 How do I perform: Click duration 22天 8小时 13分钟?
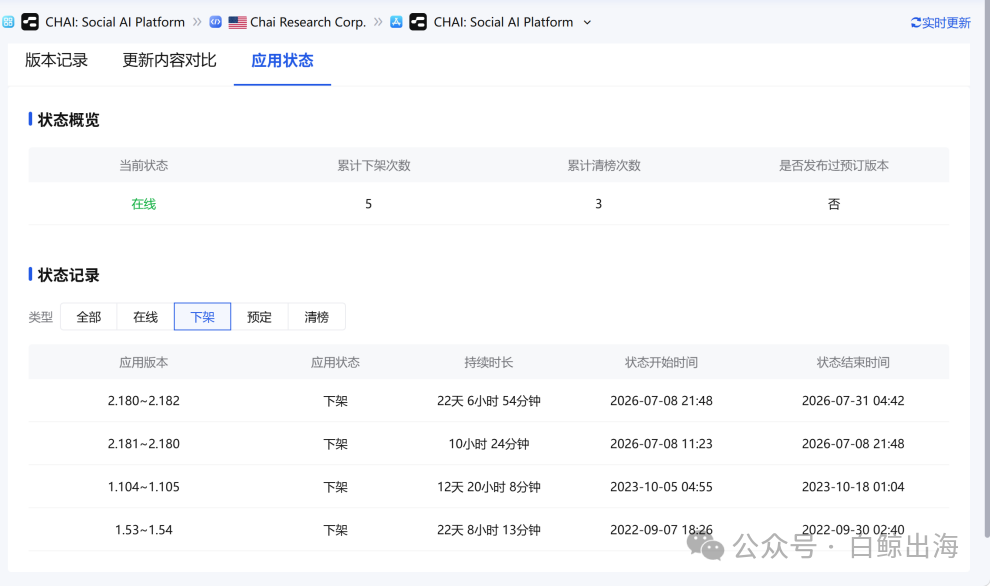point(489,530)
